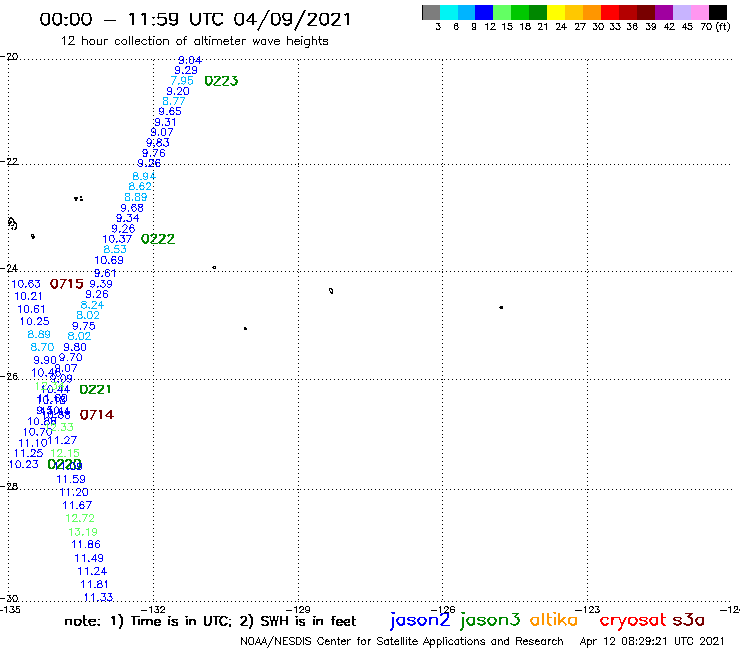This screenshot has width=740, height=650.
Task: Click the NOAA/NESDIS Center credit line
Action: click(x=402, y=641)
